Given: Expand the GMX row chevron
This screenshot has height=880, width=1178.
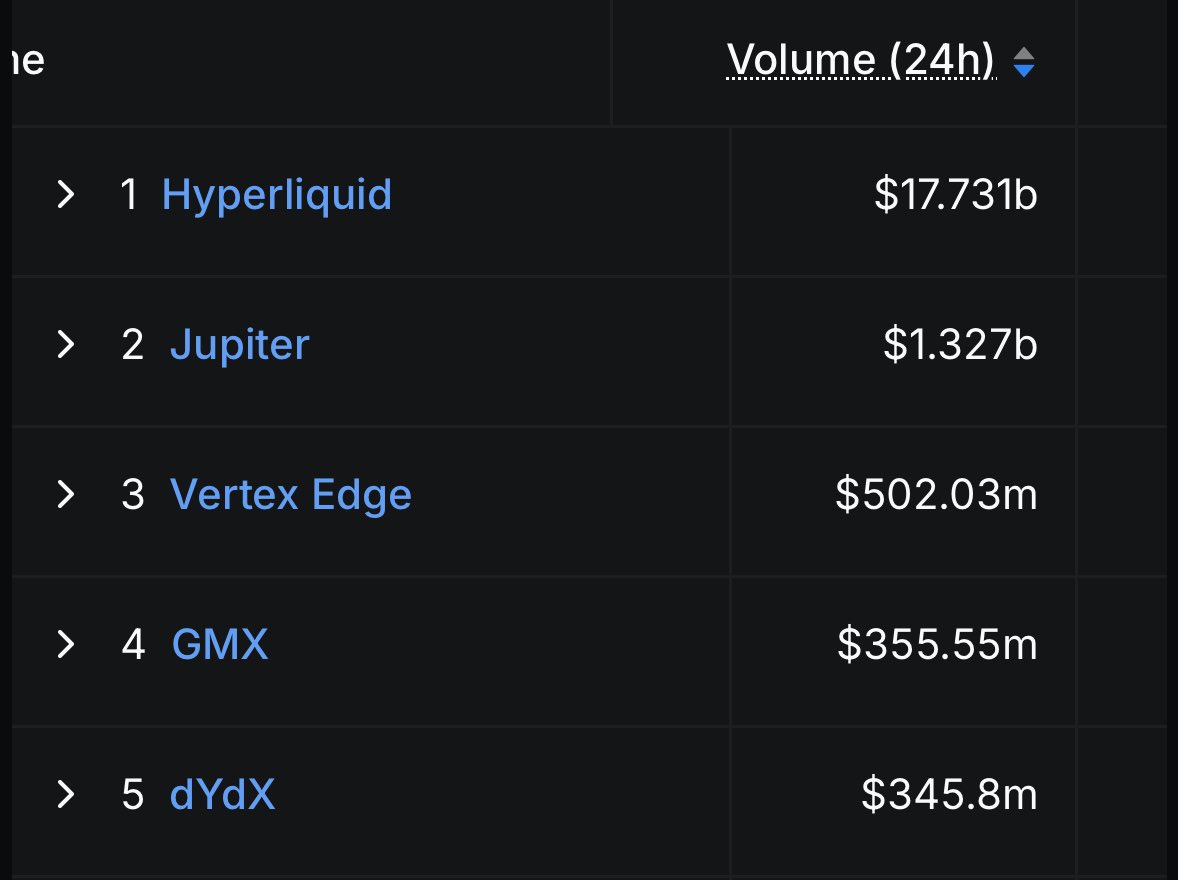Looking at the screenshot, I should [x=66, y=645].
